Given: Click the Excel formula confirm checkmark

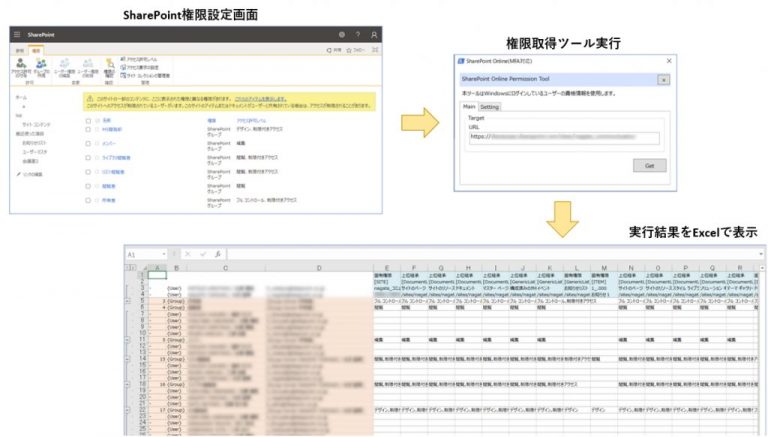Looking at the screenshot, I should click(x=203, y=254).
